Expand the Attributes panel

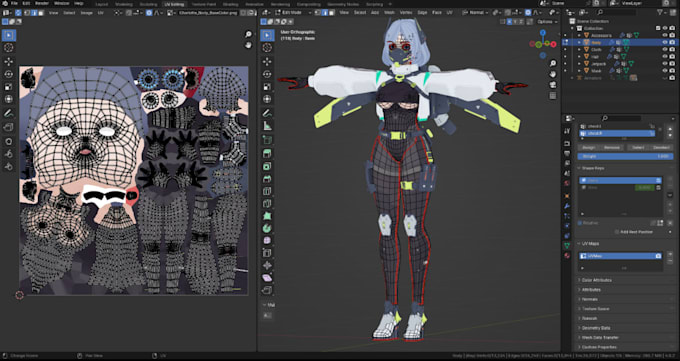(591, 290)
